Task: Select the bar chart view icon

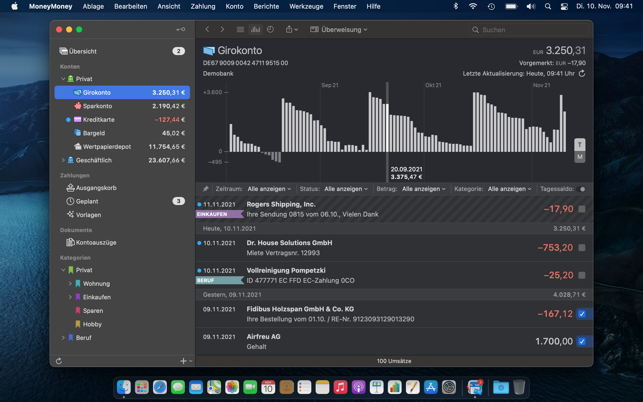Action: 255,30
